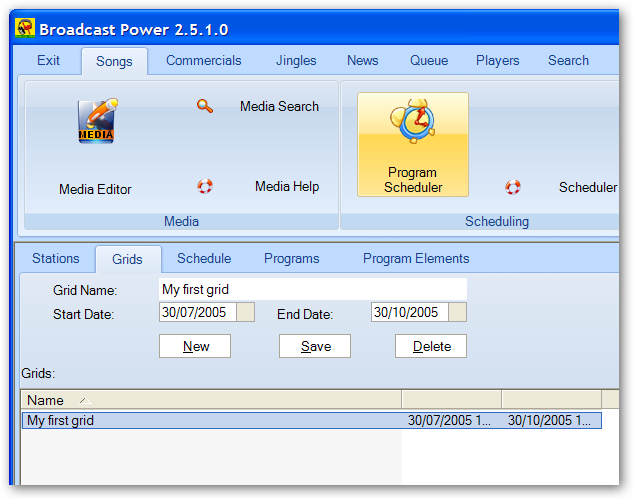Click the third blank column header
Image resolution: width=633 pixels, height=499 pixels.
552,400
